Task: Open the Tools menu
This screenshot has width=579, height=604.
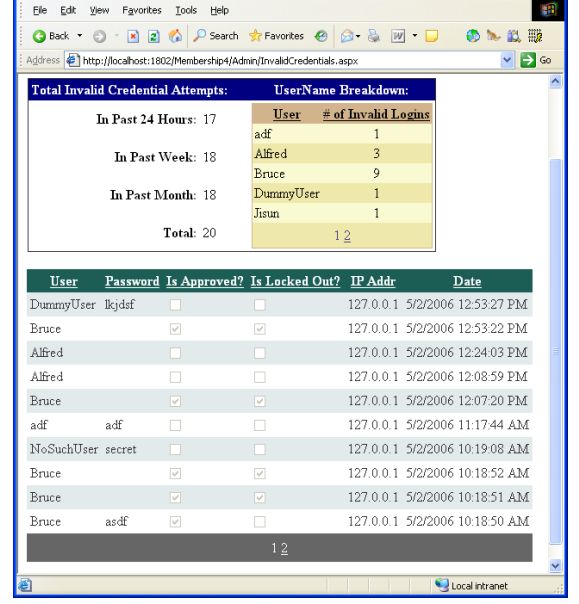Action: point(186,10)
